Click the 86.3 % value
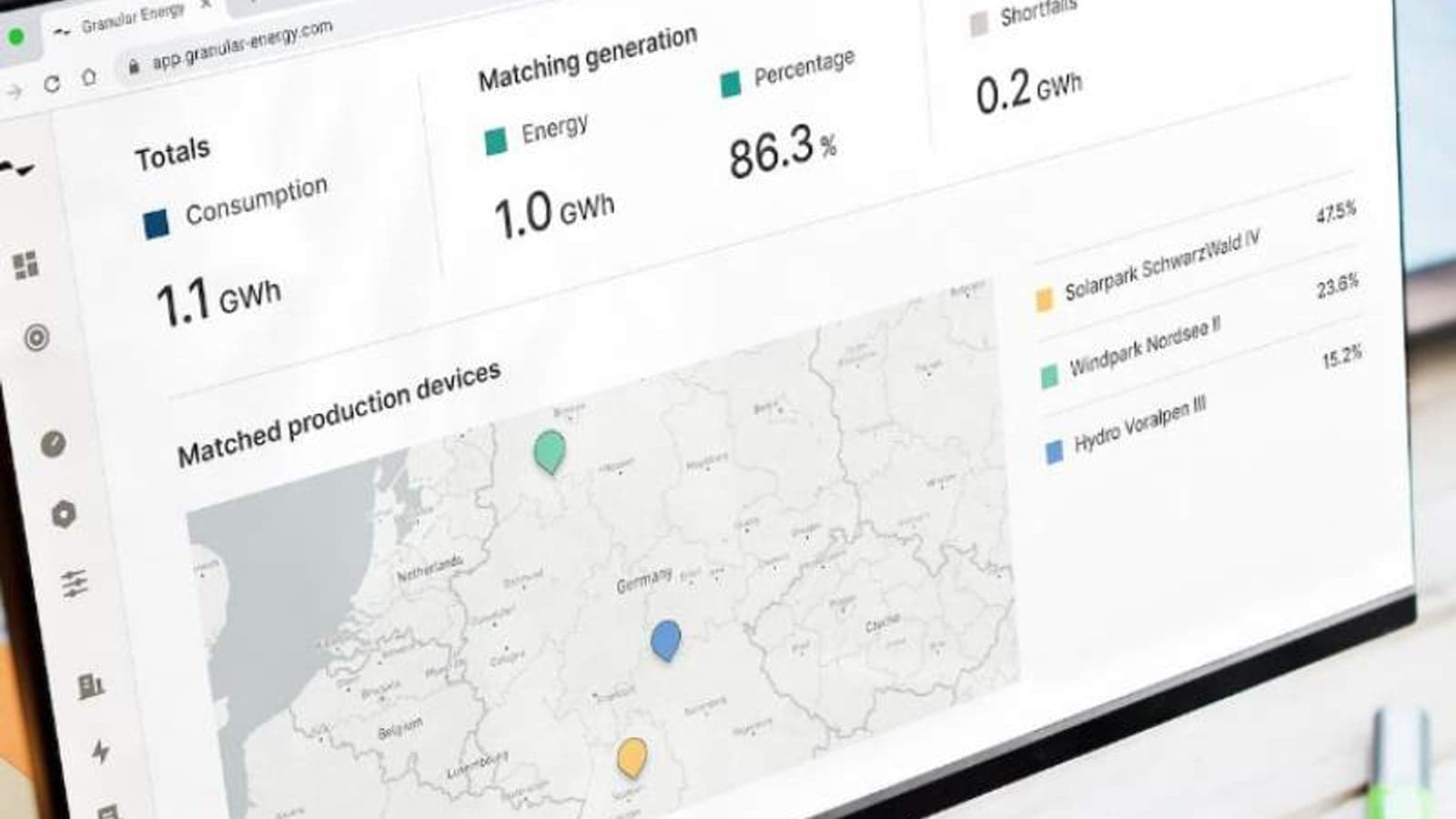Viewport: 1456px width, 819px height. tap(783, 151)
